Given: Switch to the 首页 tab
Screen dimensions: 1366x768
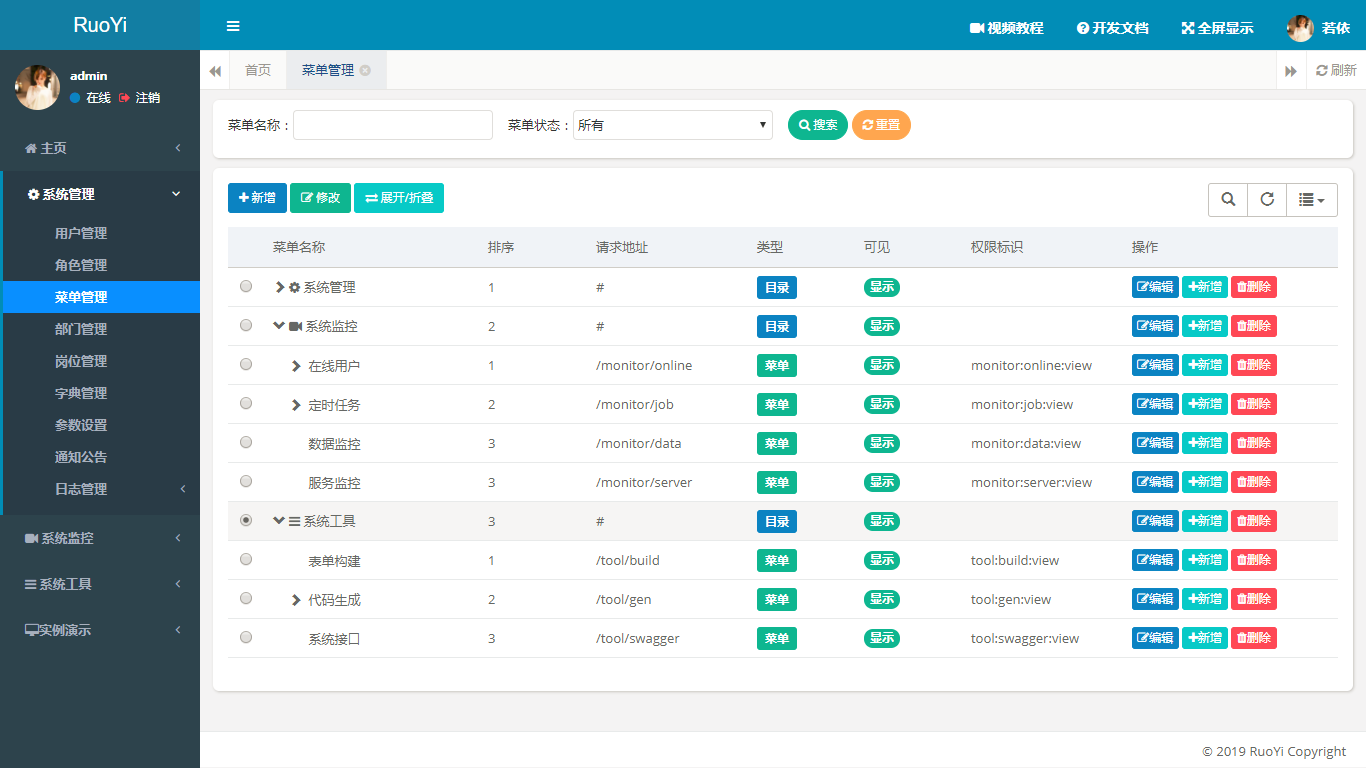Looking at the screenshot, I should [258, 70].
